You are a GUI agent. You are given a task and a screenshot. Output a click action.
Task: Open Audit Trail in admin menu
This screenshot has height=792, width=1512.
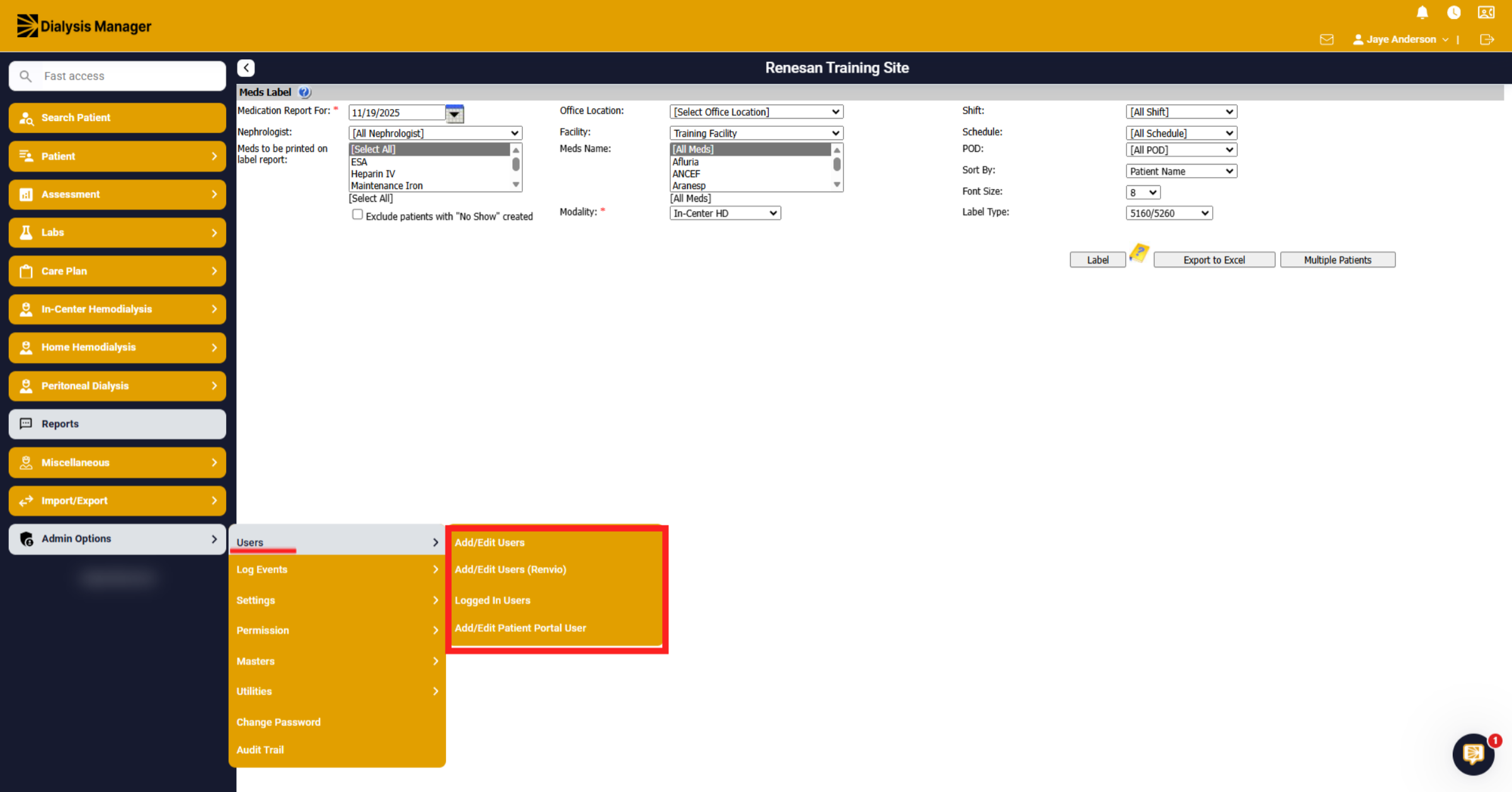[260, 750]
